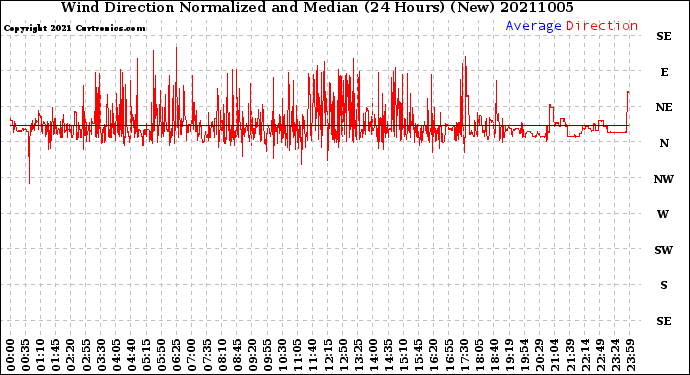This screenshot has height=375, width=690.
Task: Click the 14:35 time label
Action: click(x=389, y=355)
